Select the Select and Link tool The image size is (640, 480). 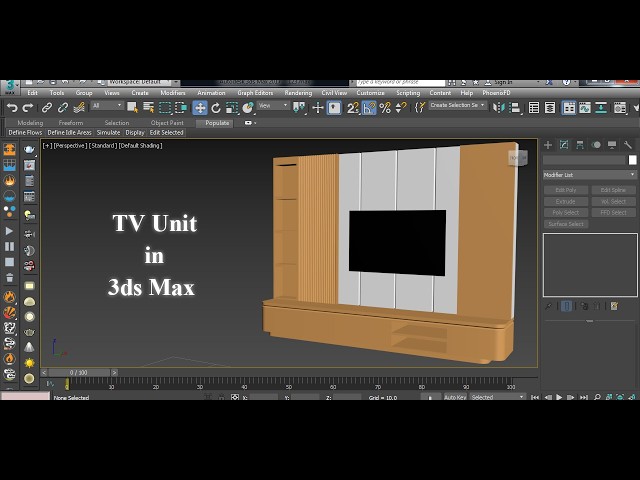[47, 108]
